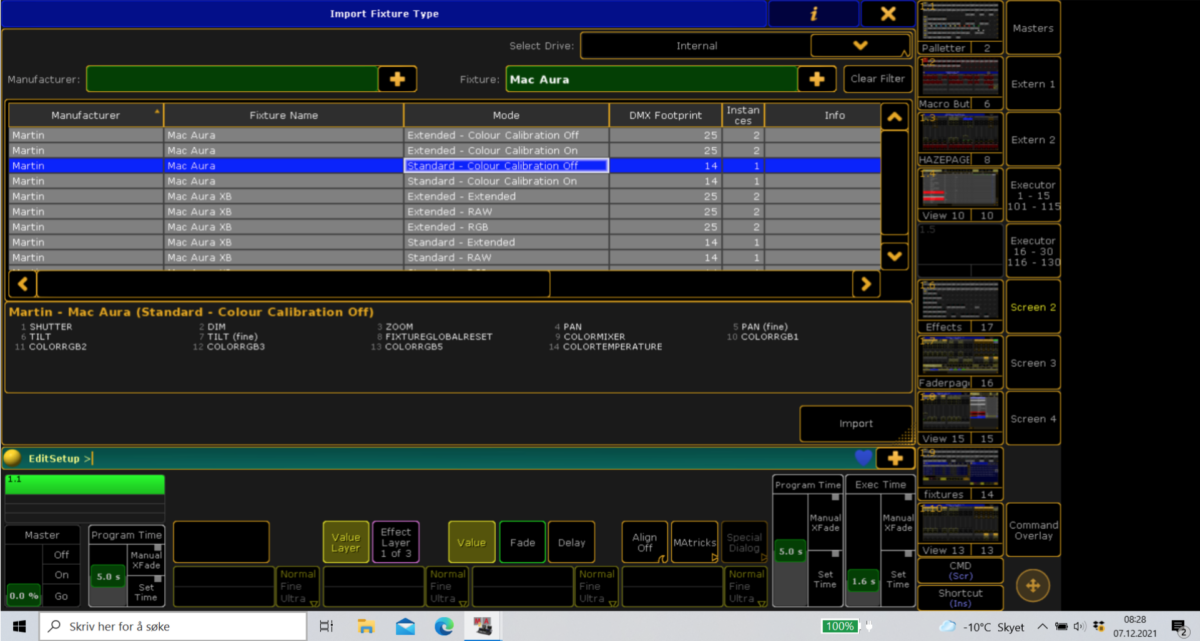1200x641 pixels.
Task: Select the Delay layer button
Action: (571, 542)
